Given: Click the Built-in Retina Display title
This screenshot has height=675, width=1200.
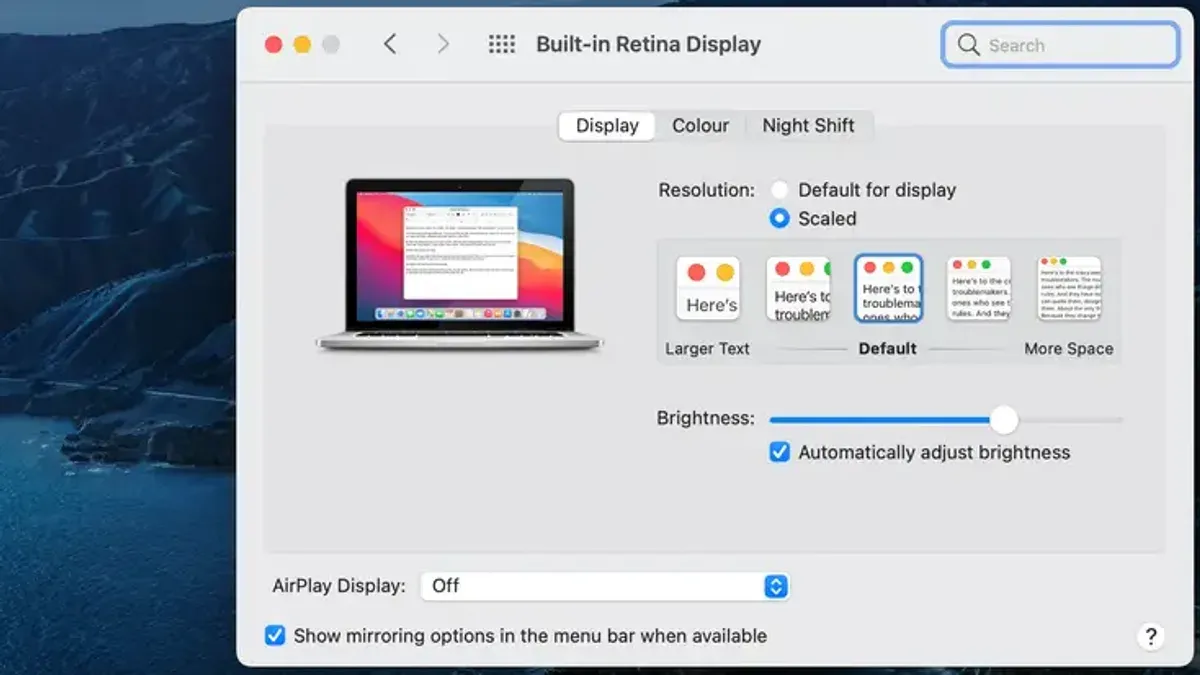Looking at the screenshot, I should point(648,44).
